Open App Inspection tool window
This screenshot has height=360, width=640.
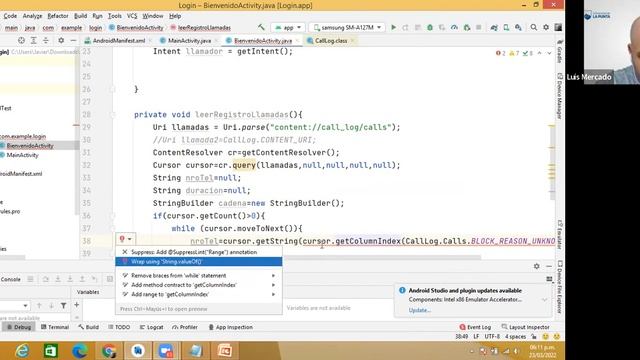231,327
